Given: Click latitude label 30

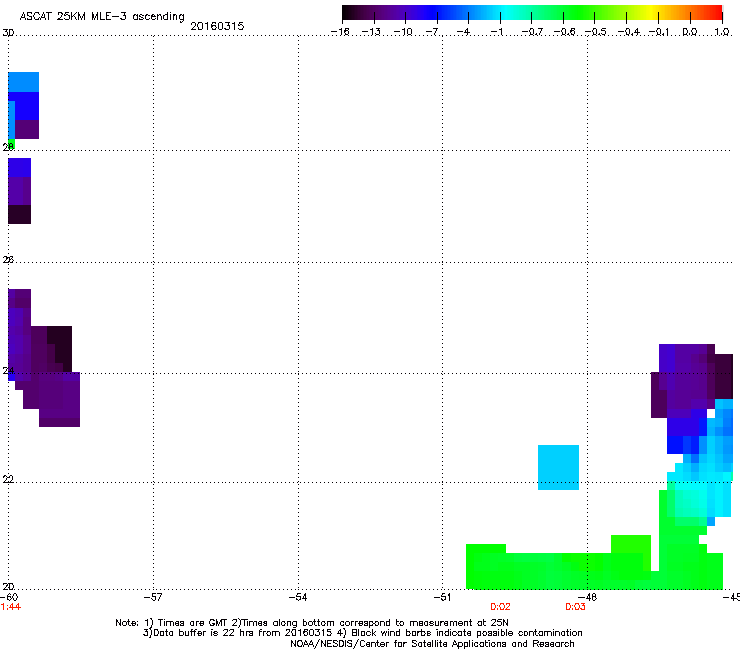Looking at the screenshot, I should (x=8, y=33).
